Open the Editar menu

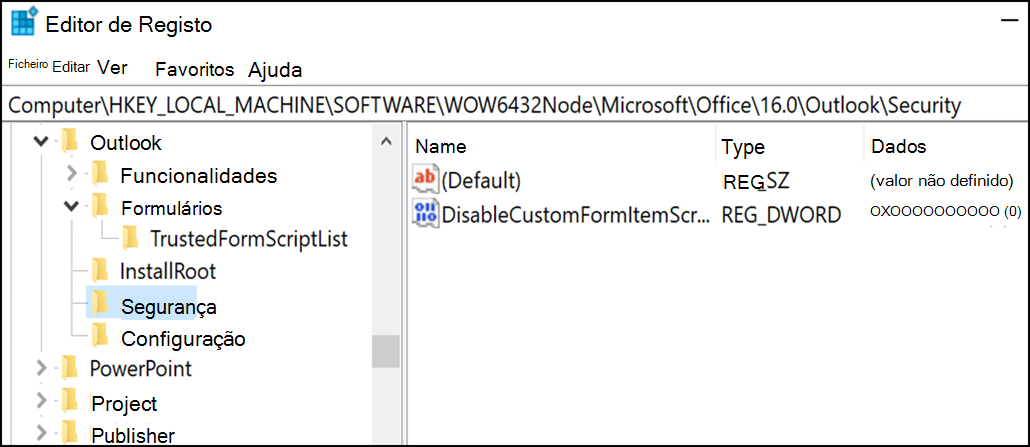click(x=71, y=68)
